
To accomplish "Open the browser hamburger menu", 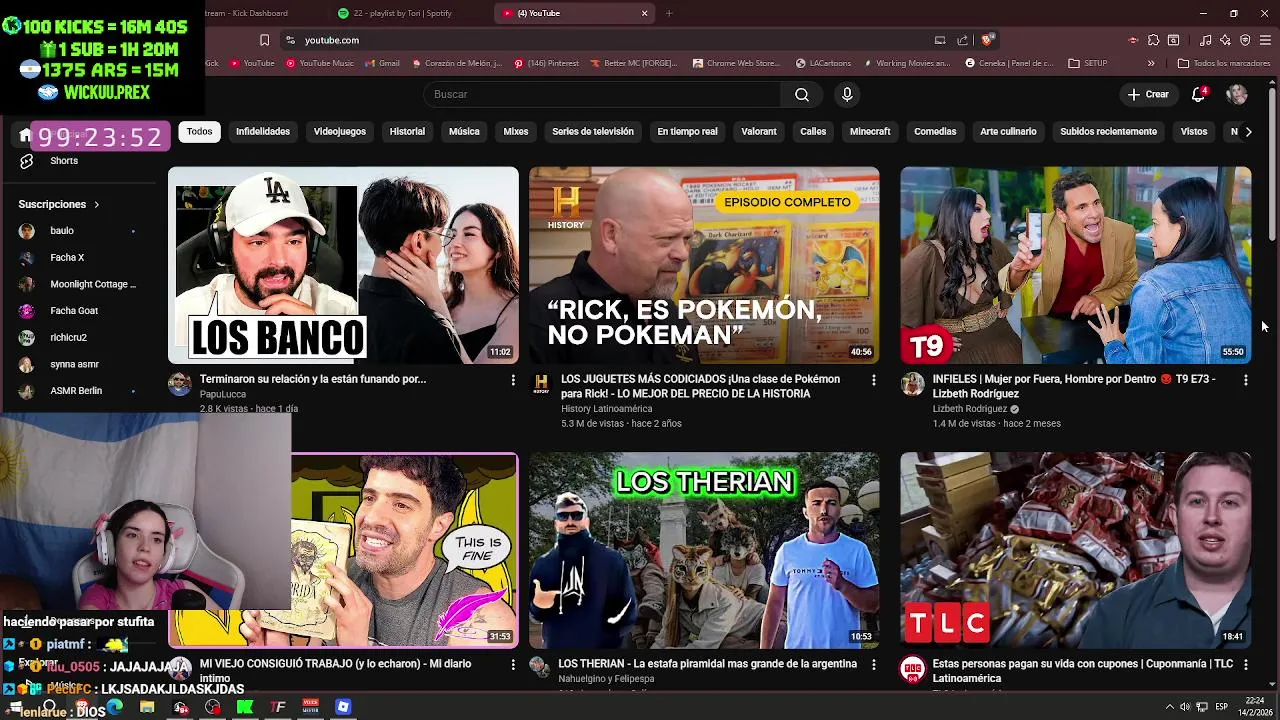I will coord(1265,40).
